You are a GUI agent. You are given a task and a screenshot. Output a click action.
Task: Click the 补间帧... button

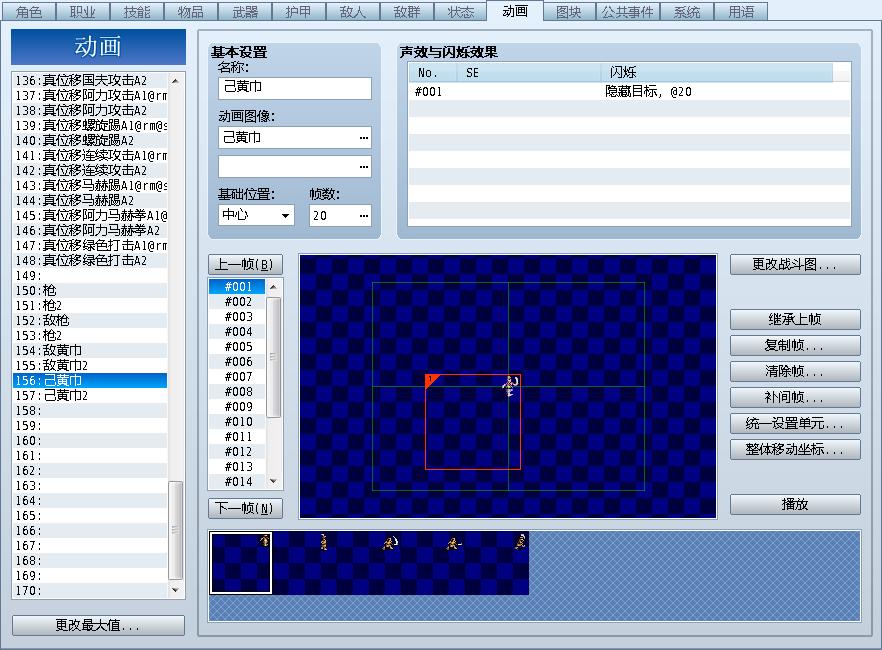pos(795,397)
